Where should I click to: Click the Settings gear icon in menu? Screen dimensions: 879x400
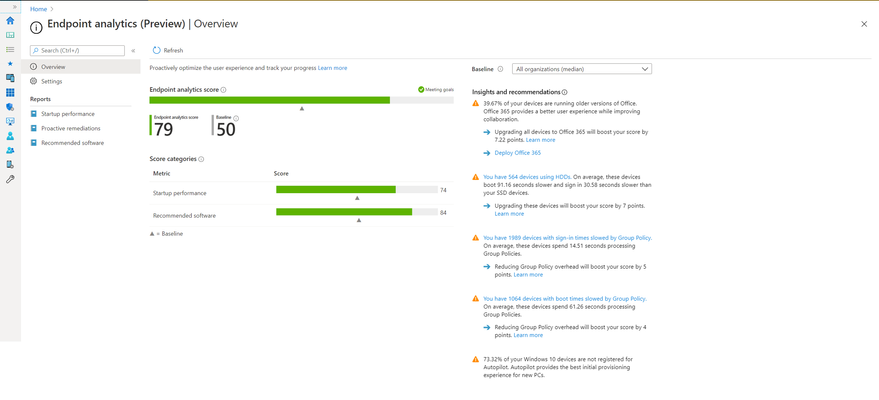pos(34,81)
